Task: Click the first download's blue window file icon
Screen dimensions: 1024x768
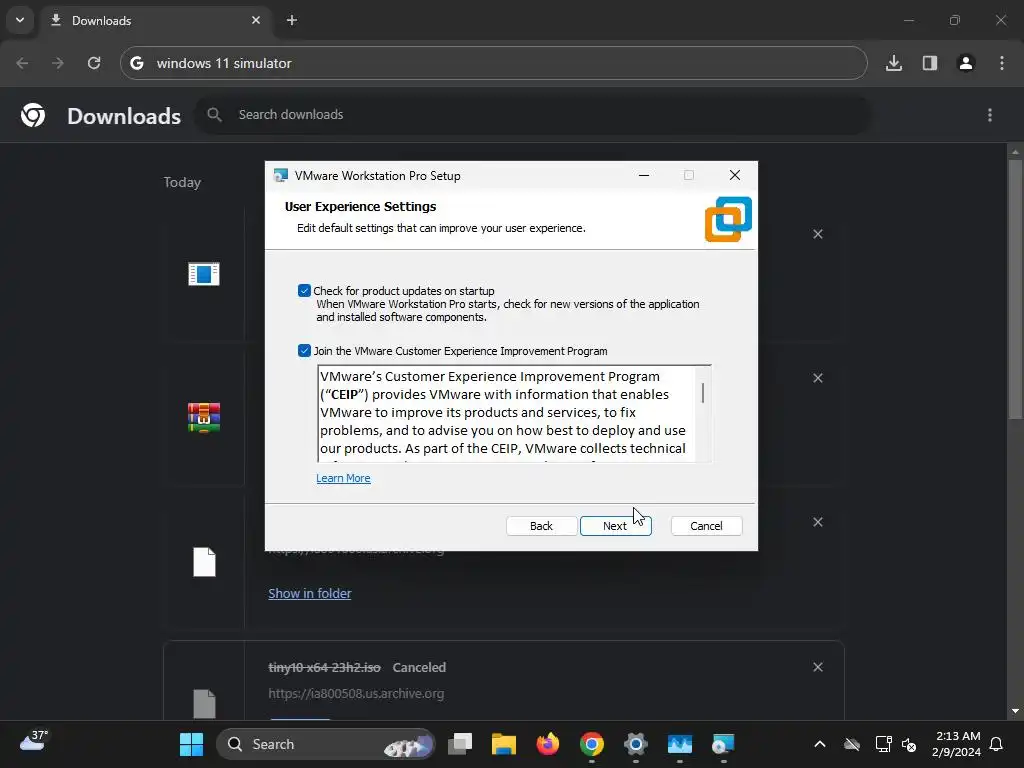Action: click(x=204, y=274)
